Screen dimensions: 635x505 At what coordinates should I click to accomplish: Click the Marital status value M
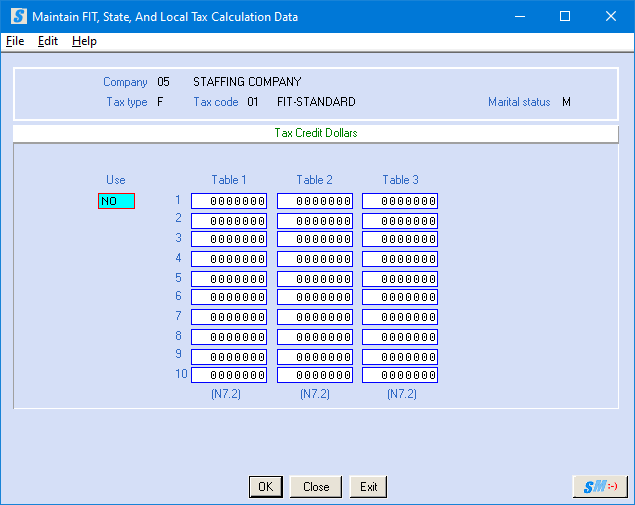566,102
